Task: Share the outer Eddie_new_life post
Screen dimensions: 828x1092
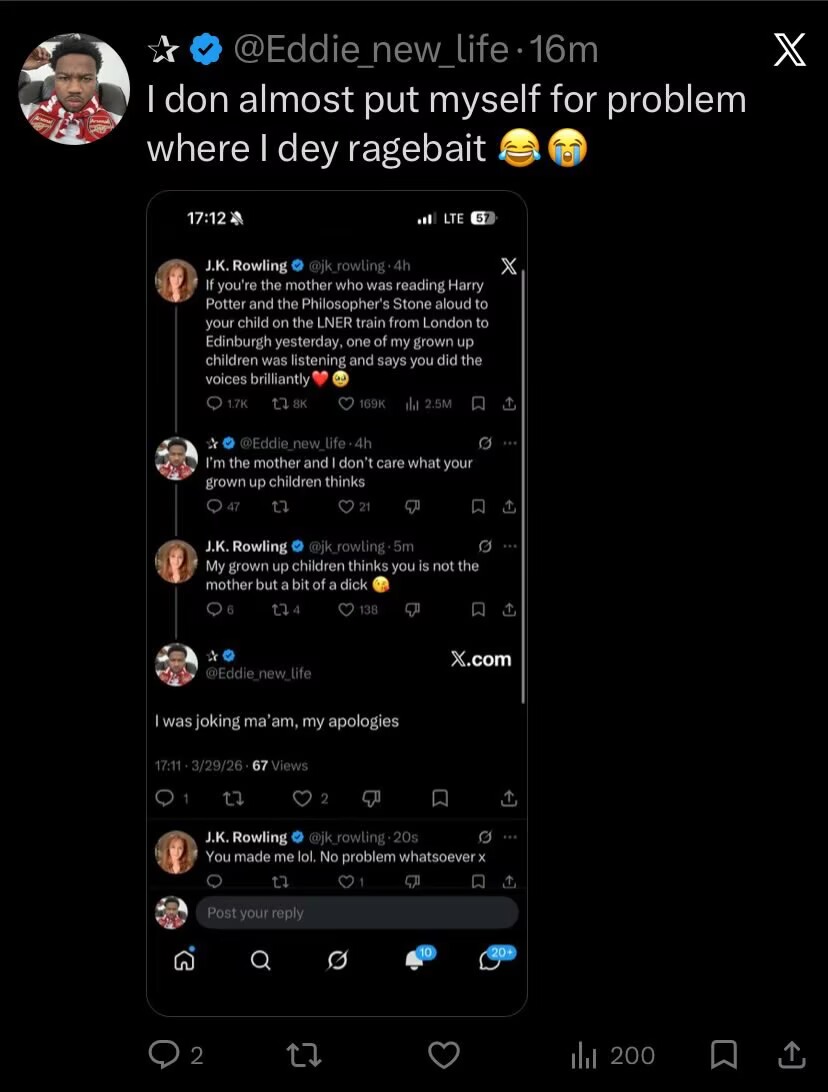Action: pos(790,1055)
